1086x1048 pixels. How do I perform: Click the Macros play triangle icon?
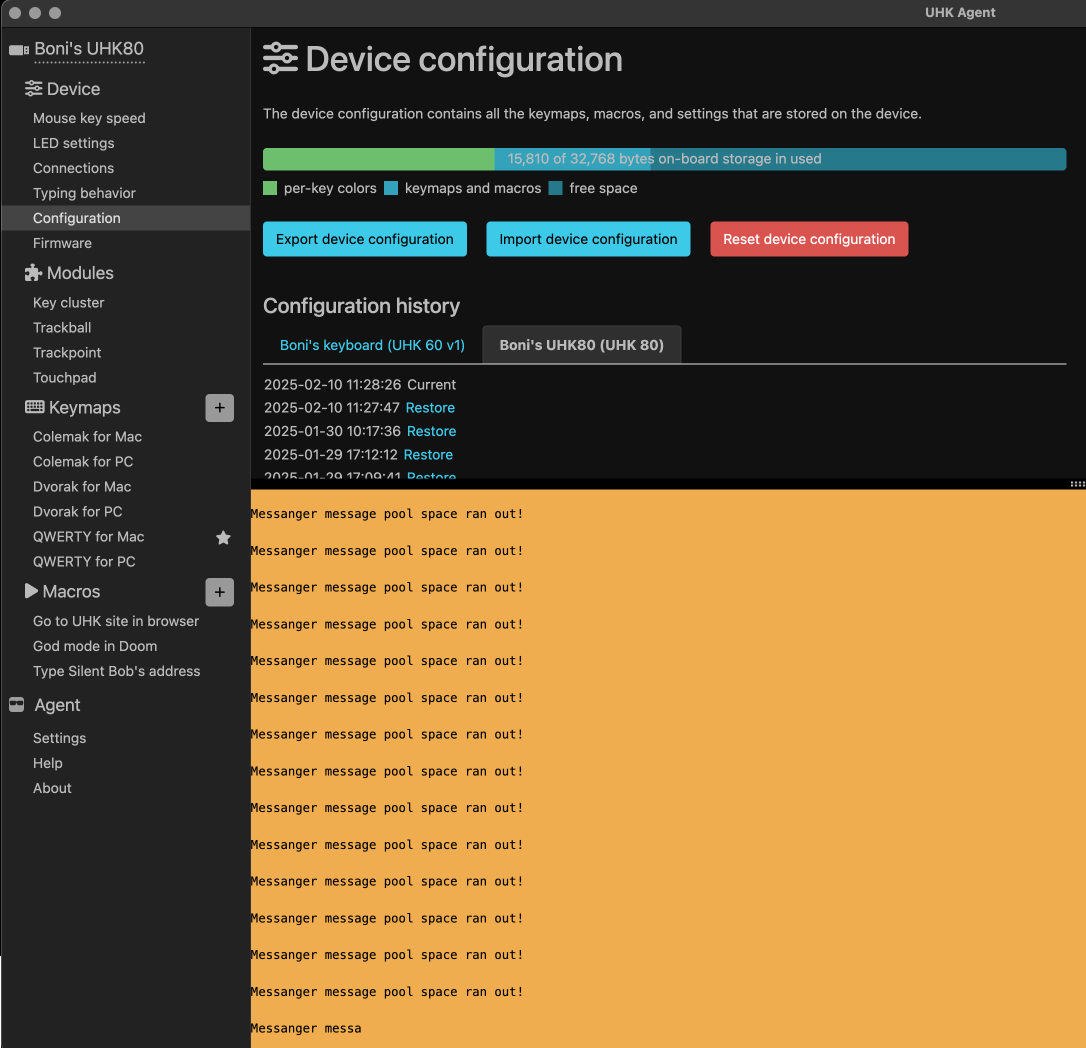(31, 591)
